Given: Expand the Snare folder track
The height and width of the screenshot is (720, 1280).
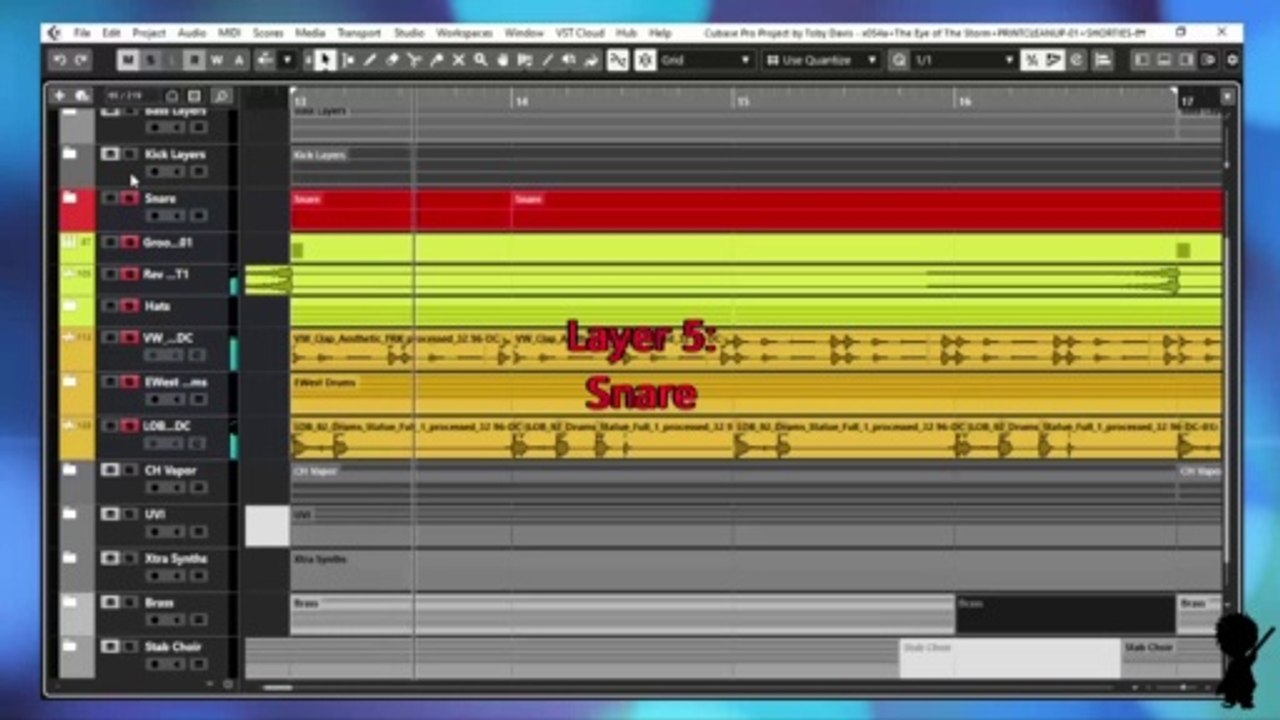Looking at the screenshot, I should click(69, 198).
